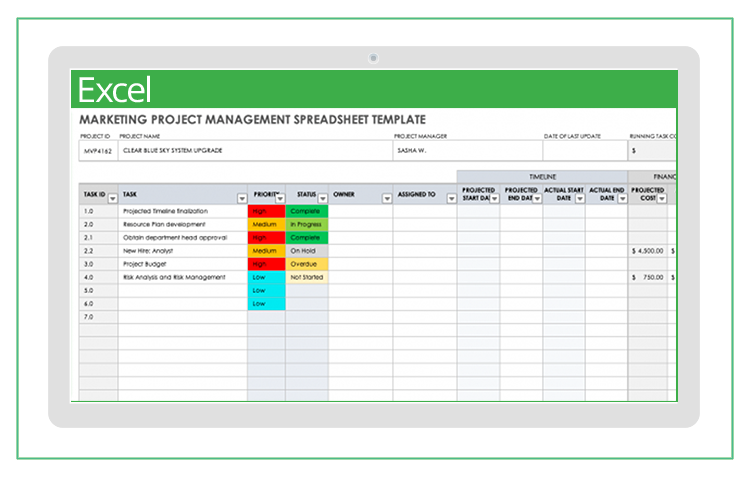The width and height of the screenshot is (746, 479).
Task: Open Projected Start Date filter arrow
Action: (x=494, y=198)
